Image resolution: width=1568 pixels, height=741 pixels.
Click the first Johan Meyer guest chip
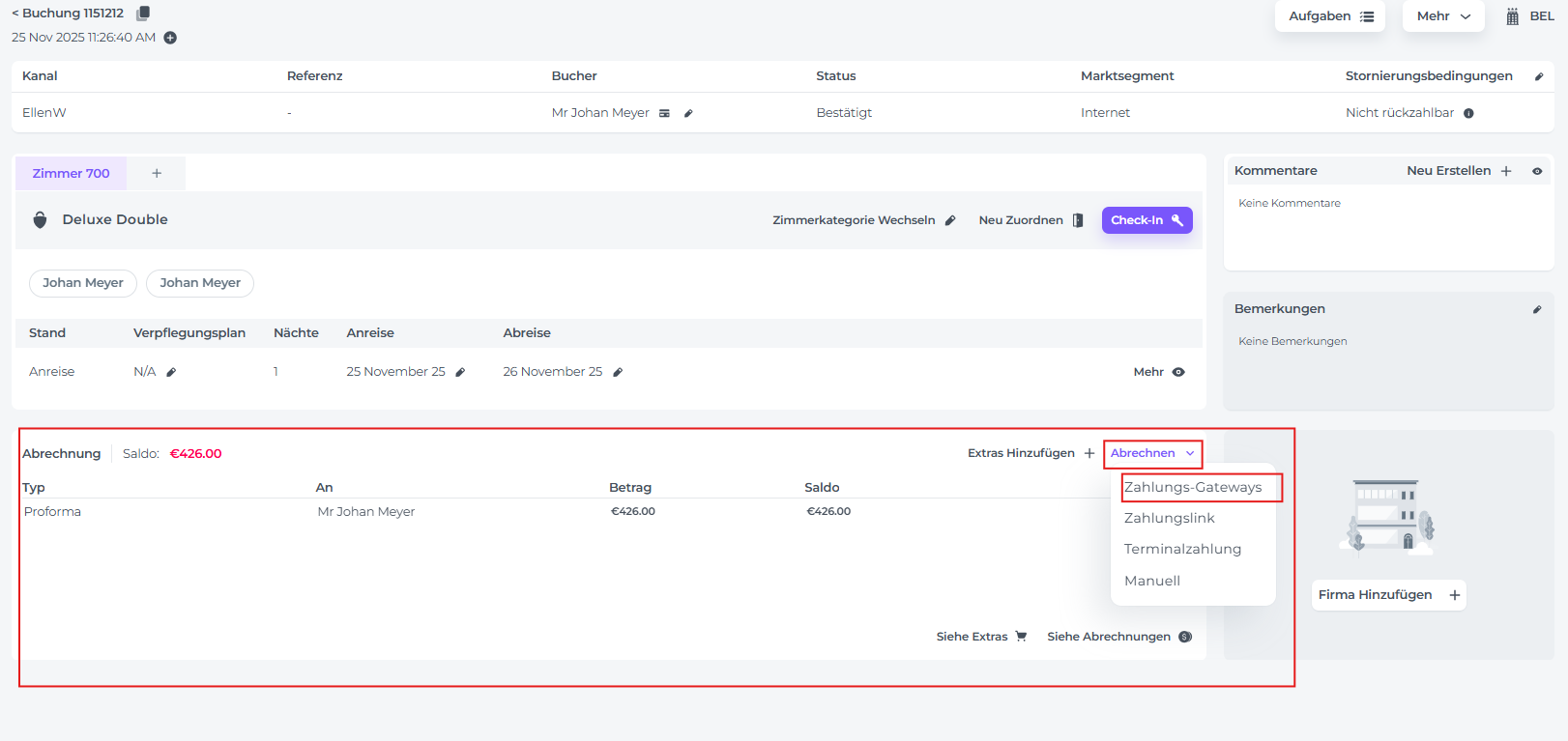pos(83,283)
